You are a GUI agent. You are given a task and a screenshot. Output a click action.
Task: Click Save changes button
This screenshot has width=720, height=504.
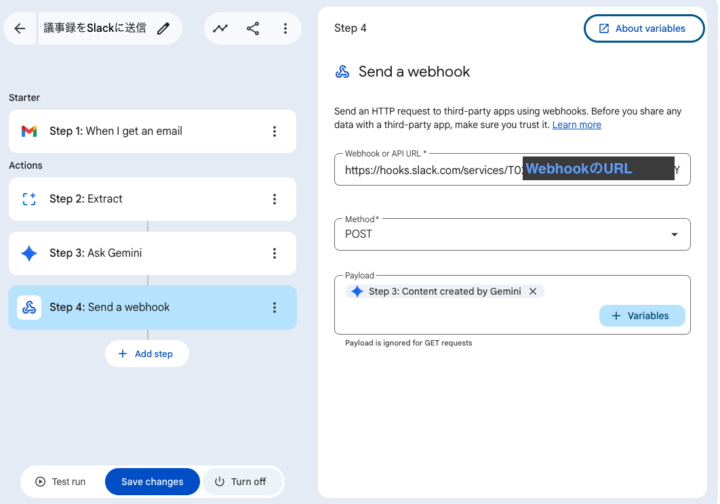coord(152,481)
